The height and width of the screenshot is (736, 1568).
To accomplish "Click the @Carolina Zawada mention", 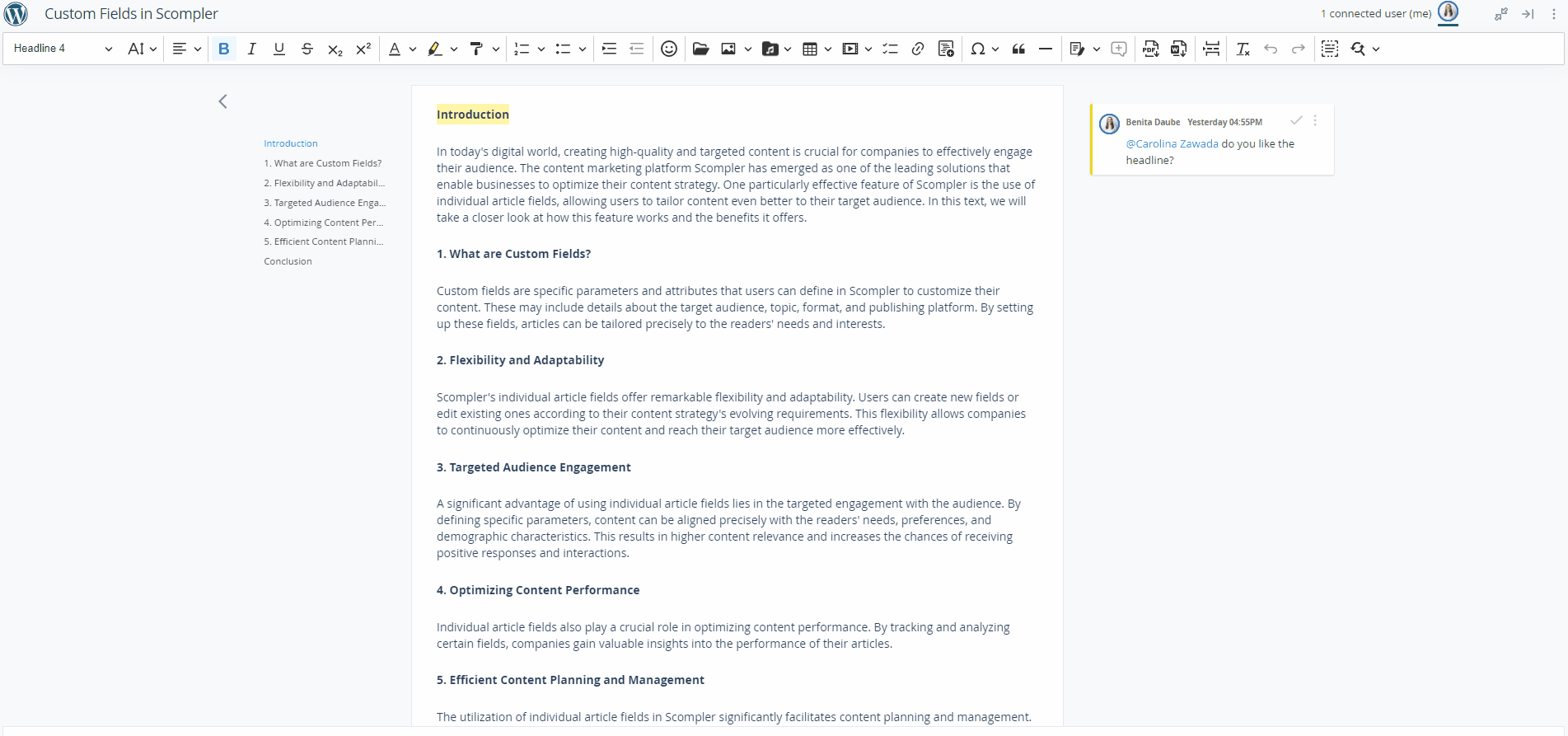I will pyautogui.click(x=1172, y=143).
